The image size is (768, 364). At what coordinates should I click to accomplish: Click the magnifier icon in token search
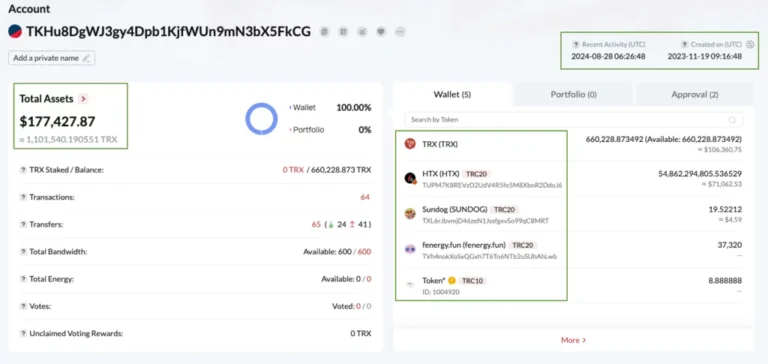point(732,120)
